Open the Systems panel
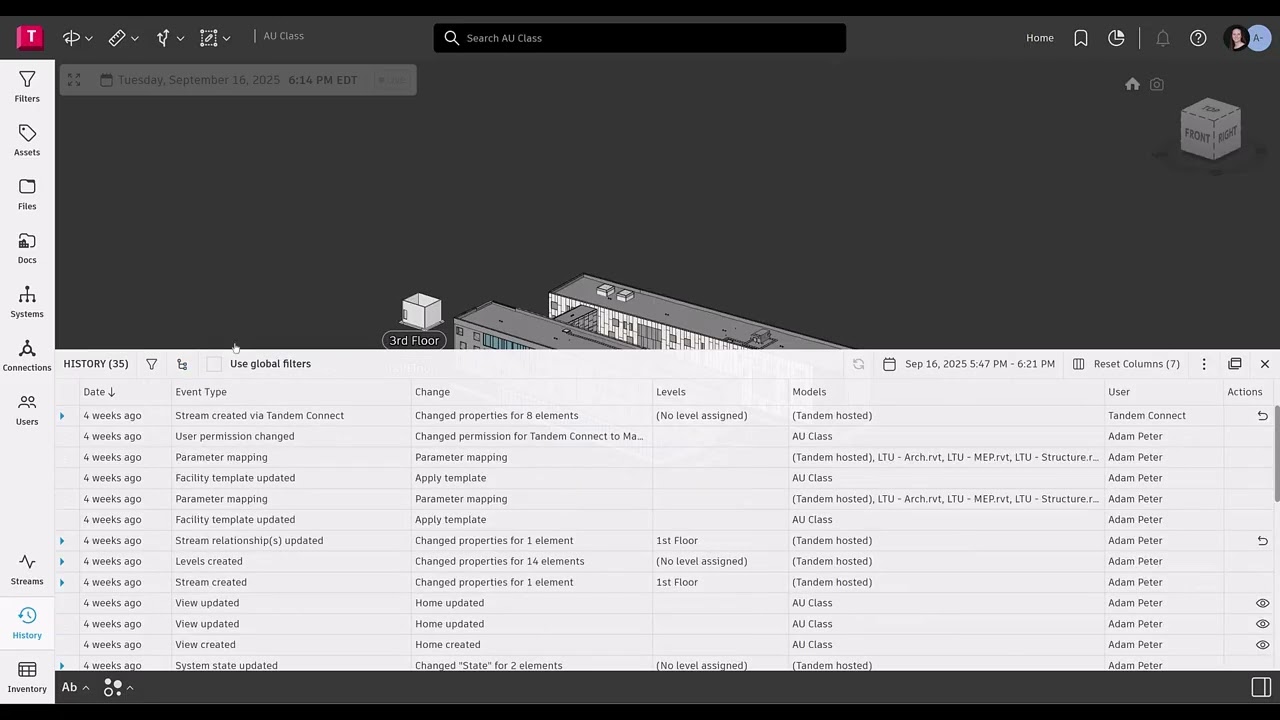Screen dimensions: 1280x720 point(27,302)
